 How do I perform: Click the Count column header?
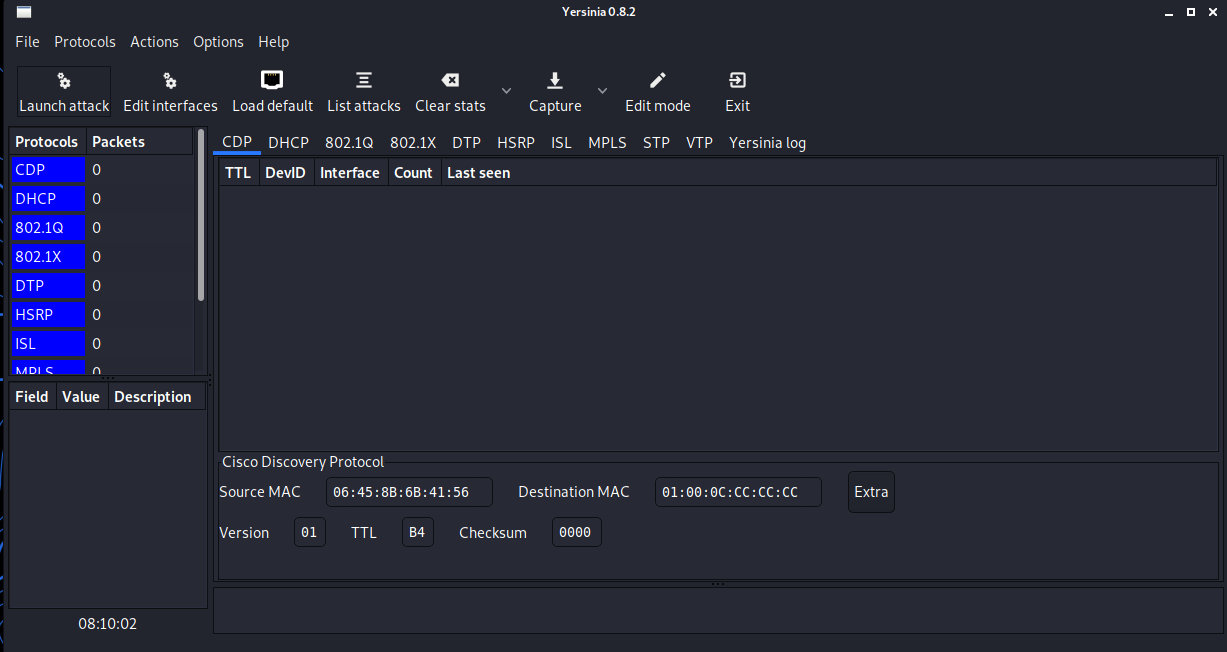click(x=414, y=173)
